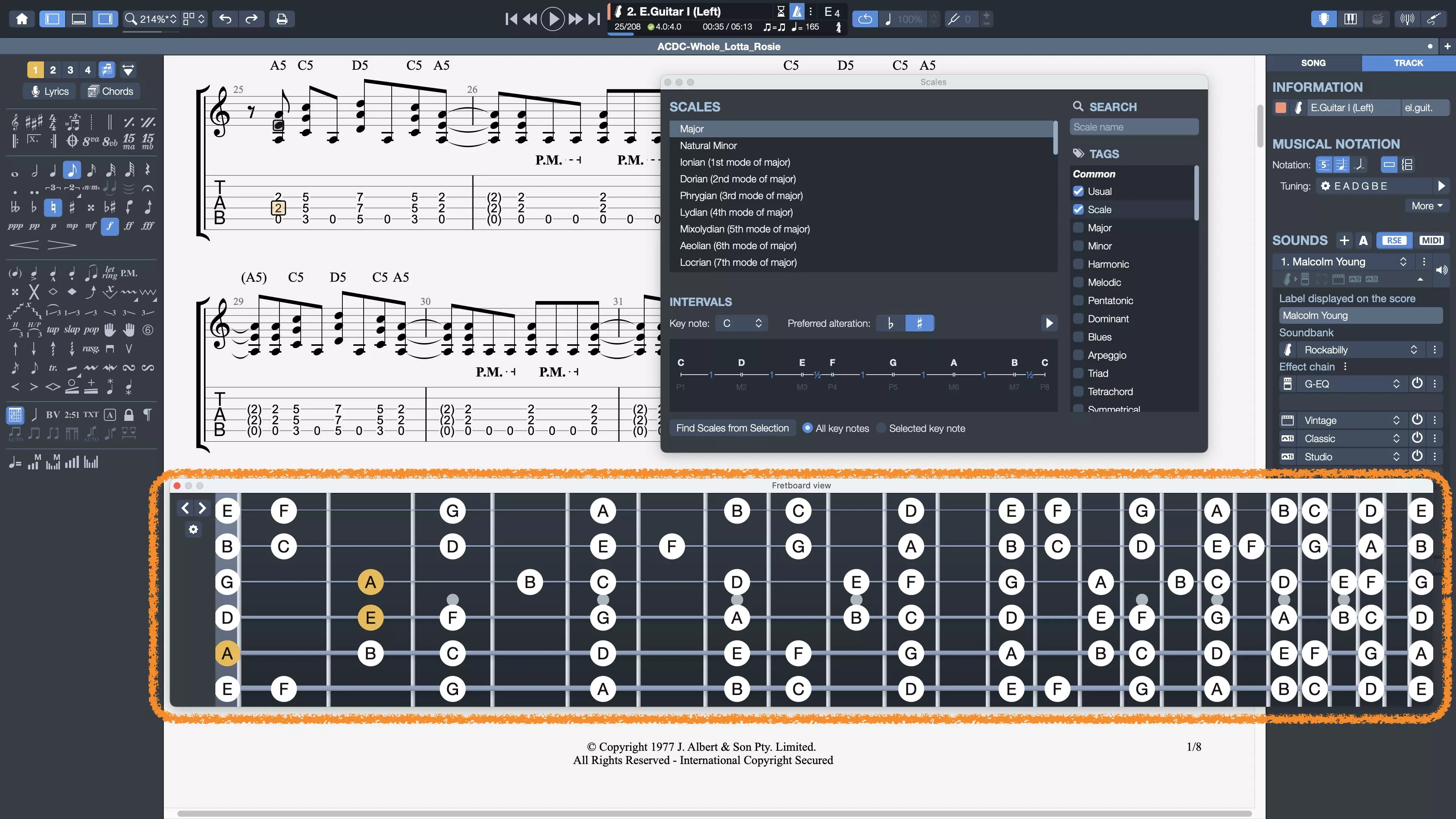Open the print dialog icon
Image resolution: width=1456 pixels, height=819 pixels.
(281, 19)
